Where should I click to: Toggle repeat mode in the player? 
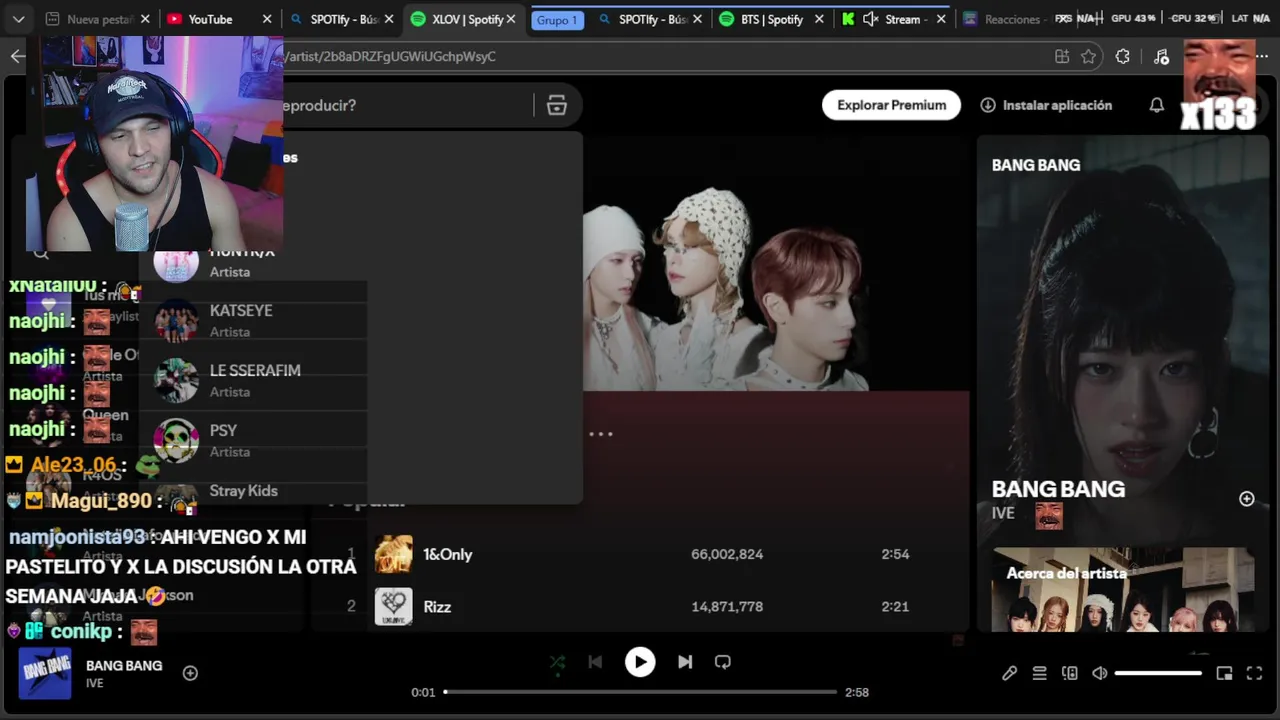tap(723, 662)
